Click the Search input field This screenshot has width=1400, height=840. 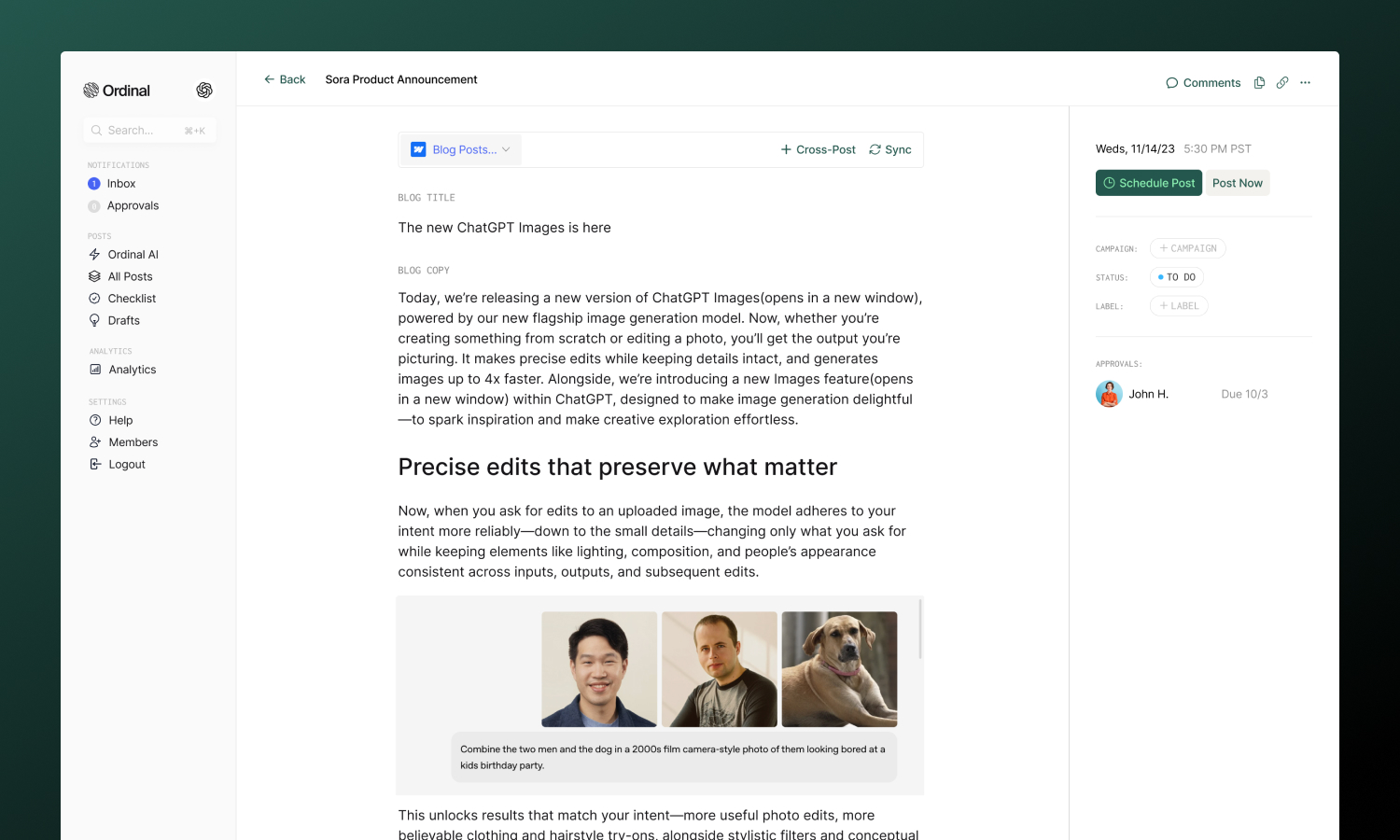click(x=149, y=131)
